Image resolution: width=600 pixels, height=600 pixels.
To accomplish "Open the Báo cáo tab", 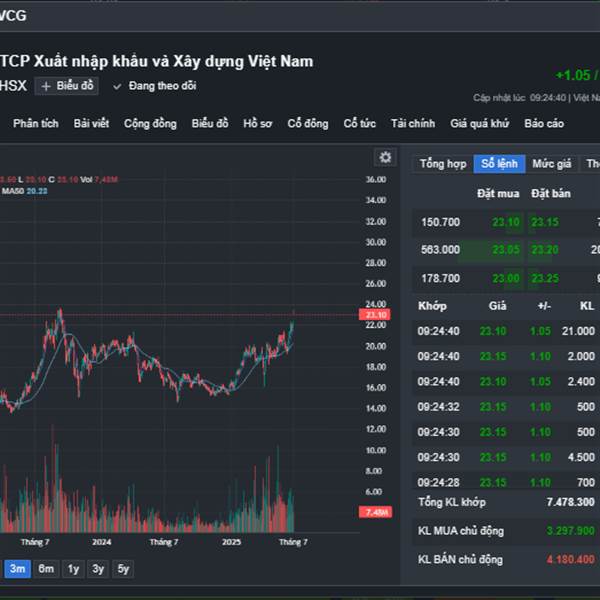I will [x=544, y=124].
